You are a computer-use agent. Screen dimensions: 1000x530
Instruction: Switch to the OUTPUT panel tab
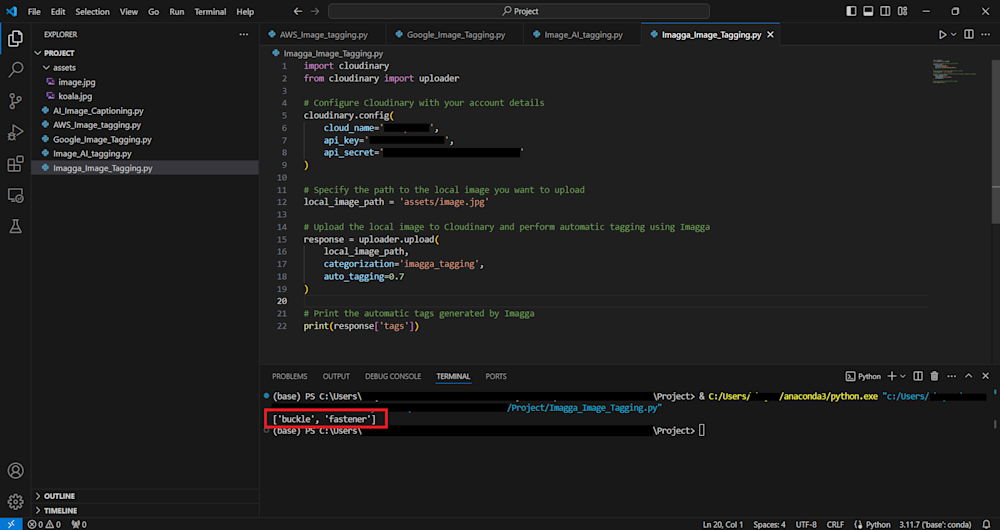pos(336,376)
